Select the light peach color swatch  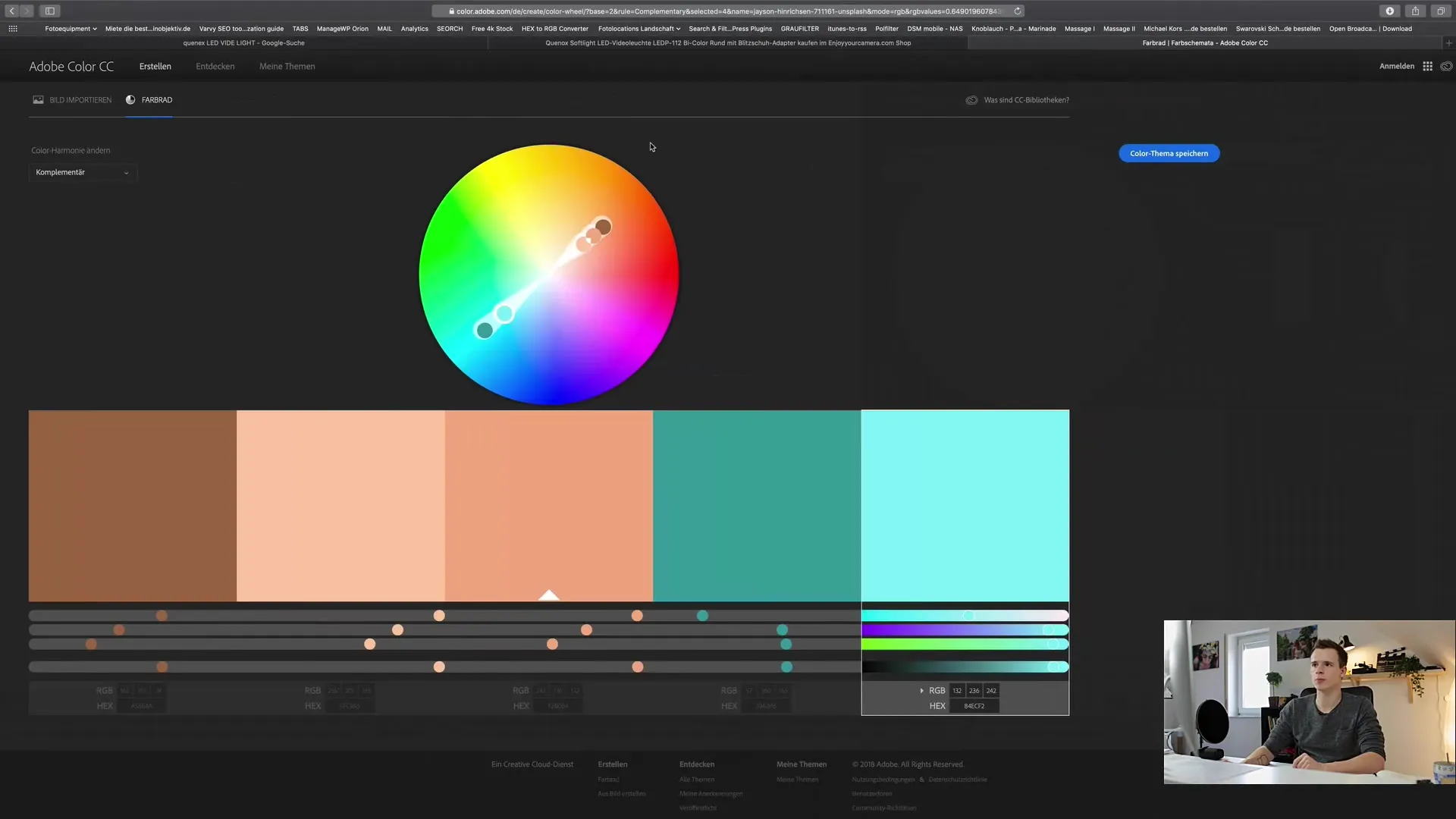pos(340,506)
